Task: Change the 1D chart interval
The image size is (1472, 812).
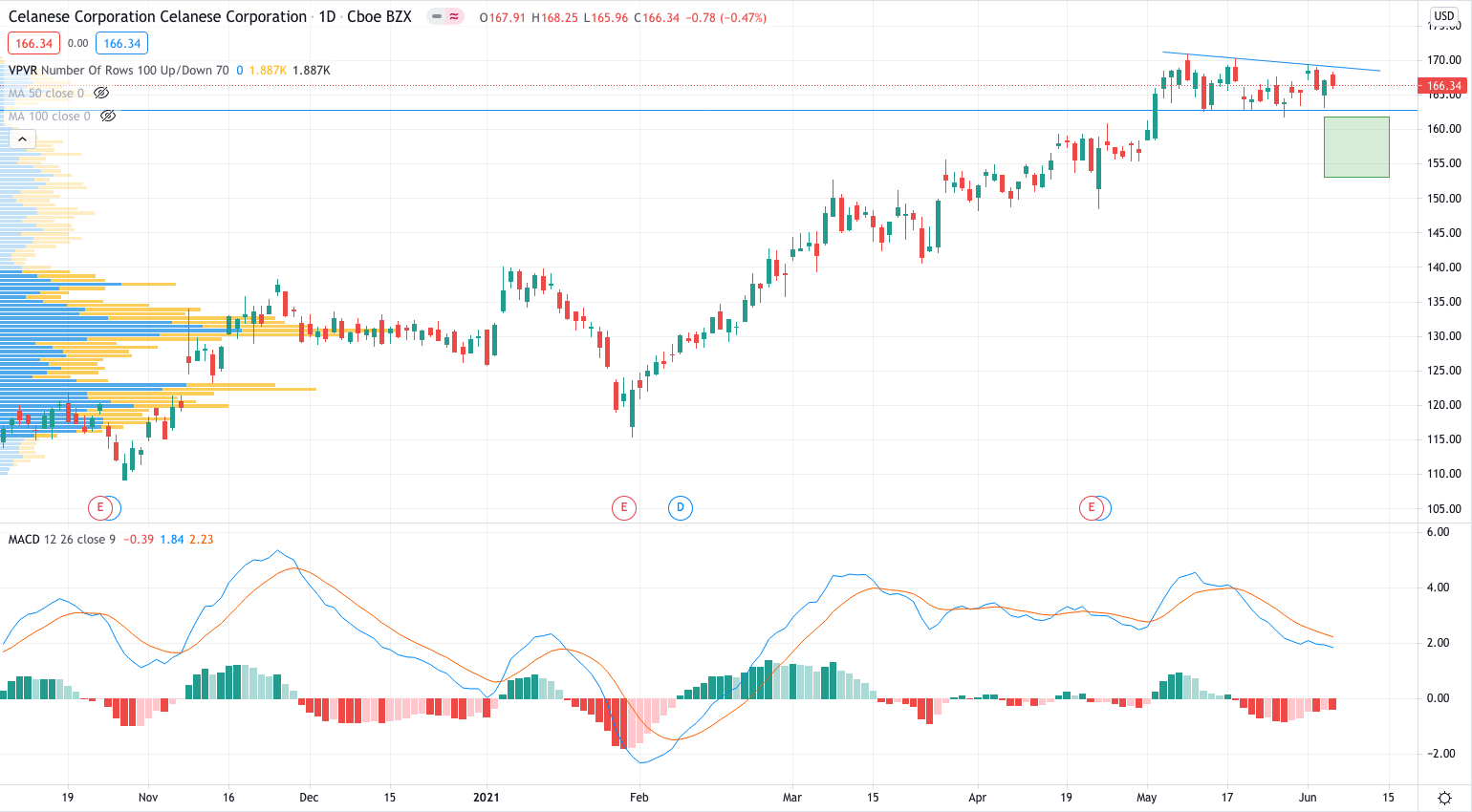Action: [327, 17]
